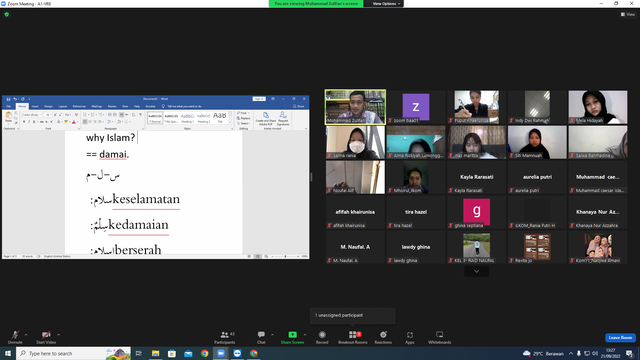Show hidden system tray icons
The height and width of the screenshot is (360, 640).
pyautogui.click(x=571, y=353)
